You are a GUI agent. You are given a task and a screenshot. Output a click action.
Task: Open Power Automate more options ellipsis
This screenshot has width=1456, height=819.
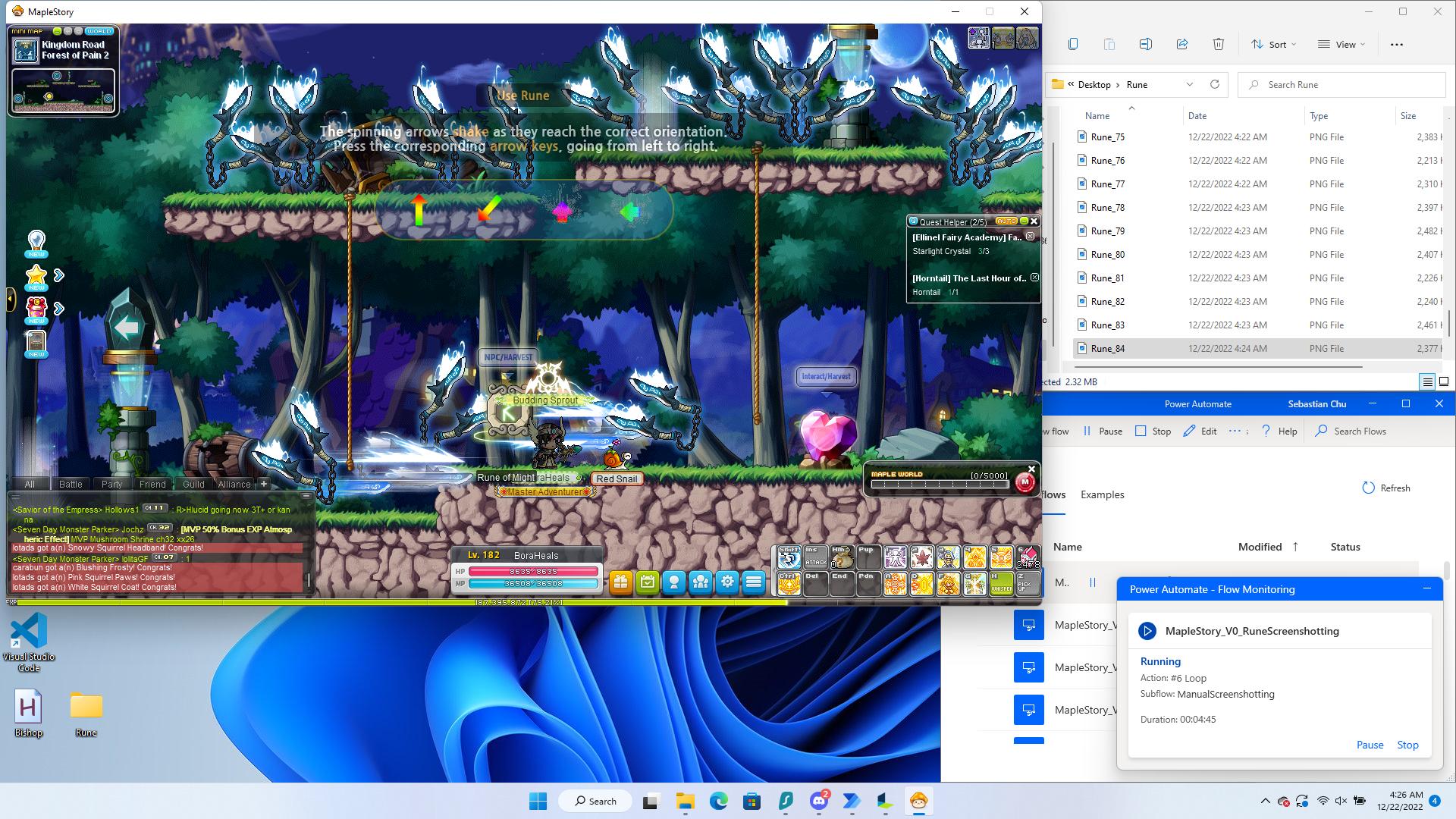click(x=1235, y=431)
